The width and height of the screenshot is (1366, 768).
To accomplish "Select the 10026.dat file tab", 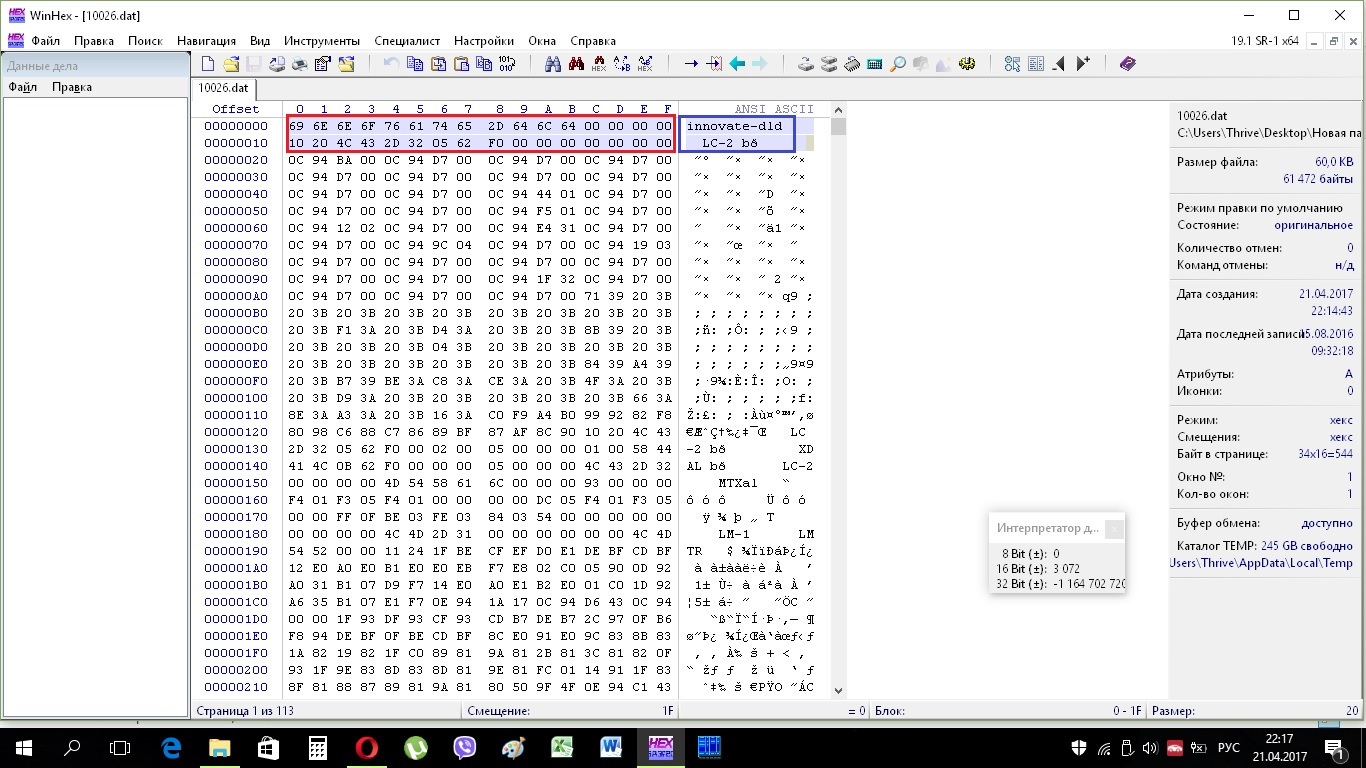I will (223, 87).
